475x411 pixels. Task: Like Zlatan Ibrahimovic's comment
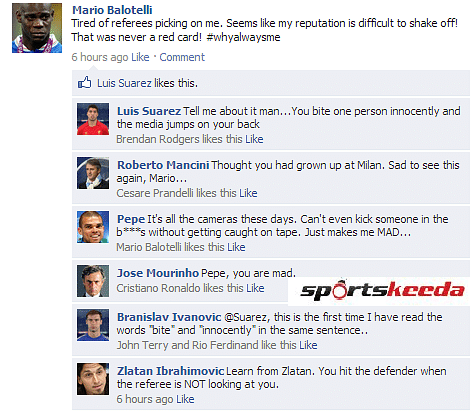(185, 399)
